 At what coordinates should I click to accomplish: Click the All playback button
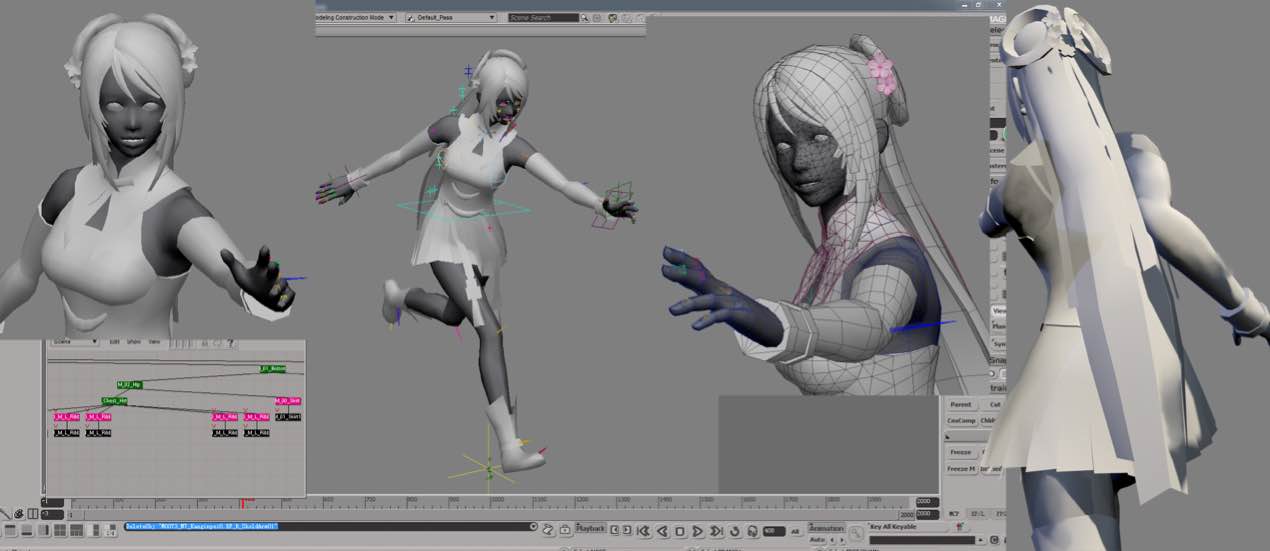pos(795,531)
